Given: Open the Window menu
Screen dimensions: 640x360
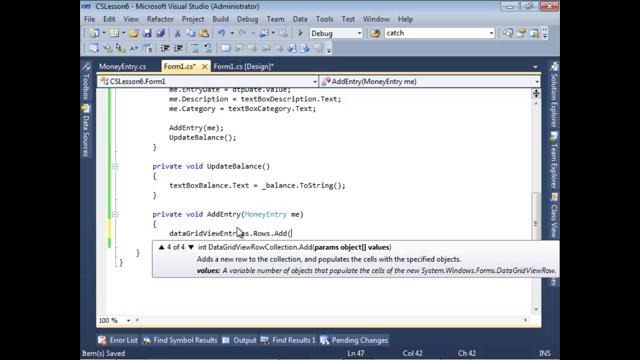Looking at the screenshot, I should point(376,19).
